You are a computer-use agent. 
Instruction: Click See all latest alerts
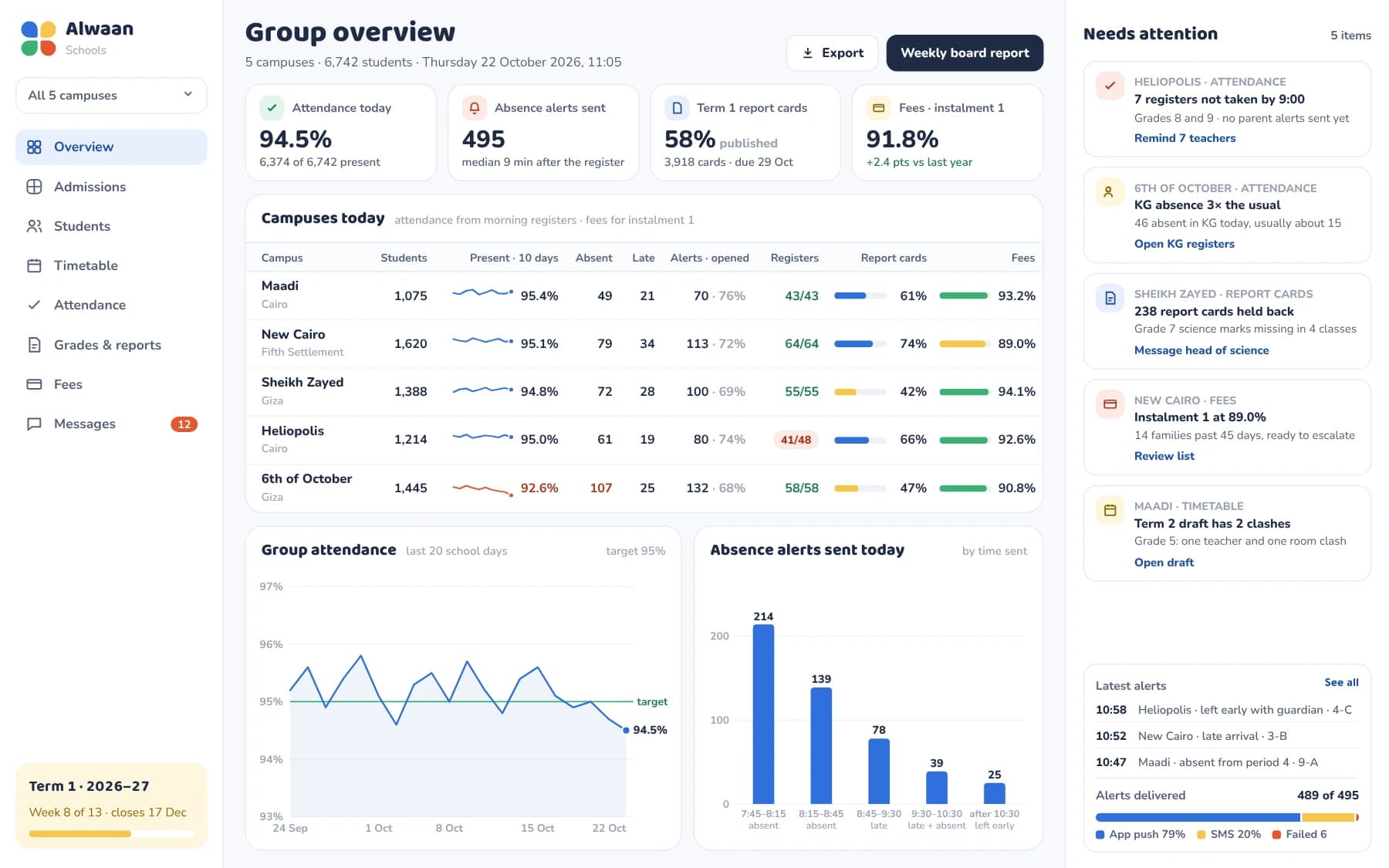click(x=1341, y=683)
